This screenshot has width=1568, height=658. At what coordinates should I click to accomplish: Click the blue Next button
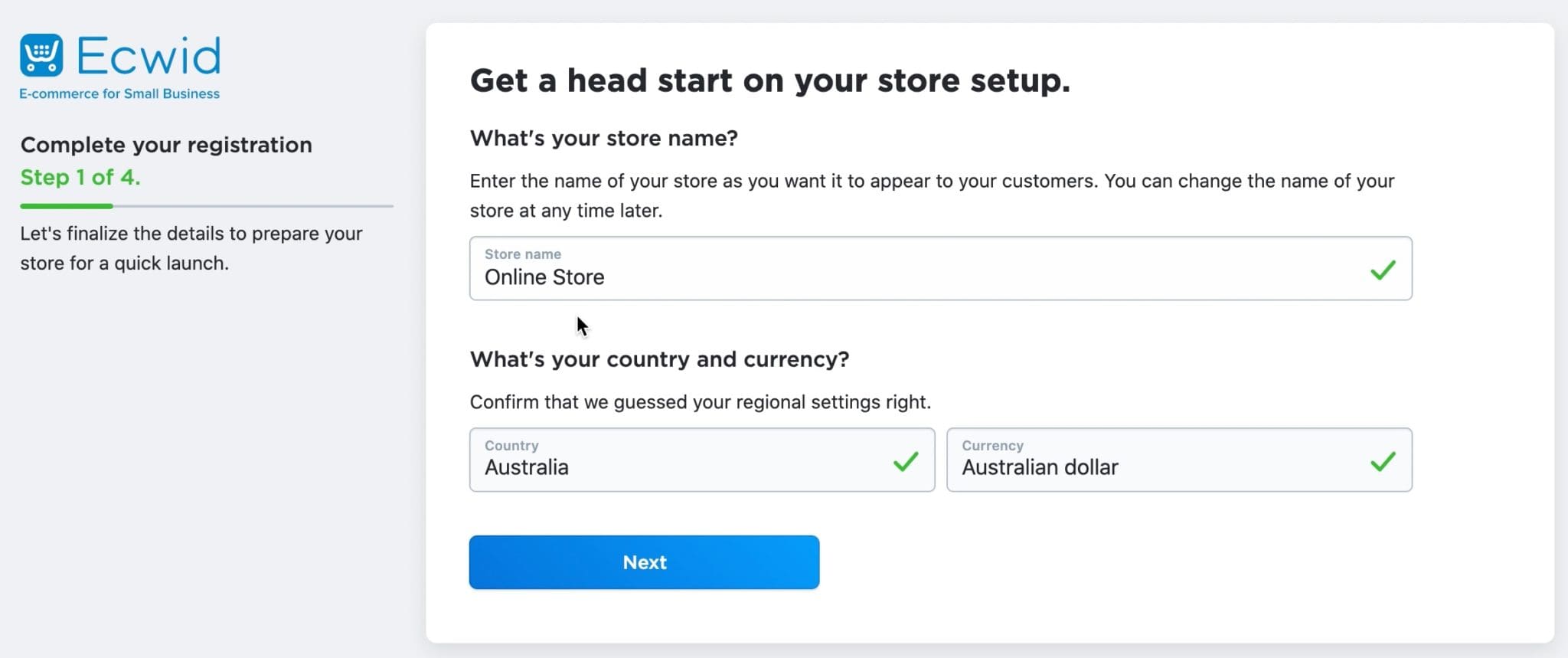pyautogui.click(x=644, y=562)
